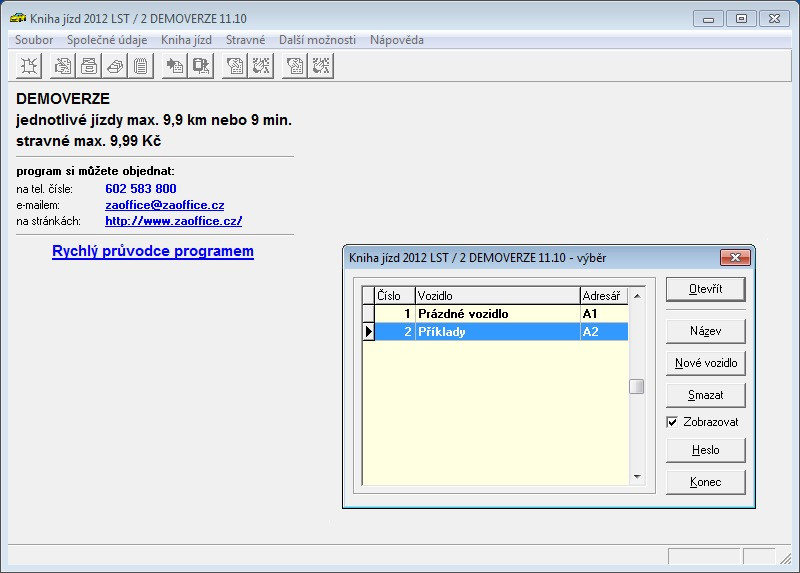
Task: Open the Kniha jízd menu
Action: (186, 40)
